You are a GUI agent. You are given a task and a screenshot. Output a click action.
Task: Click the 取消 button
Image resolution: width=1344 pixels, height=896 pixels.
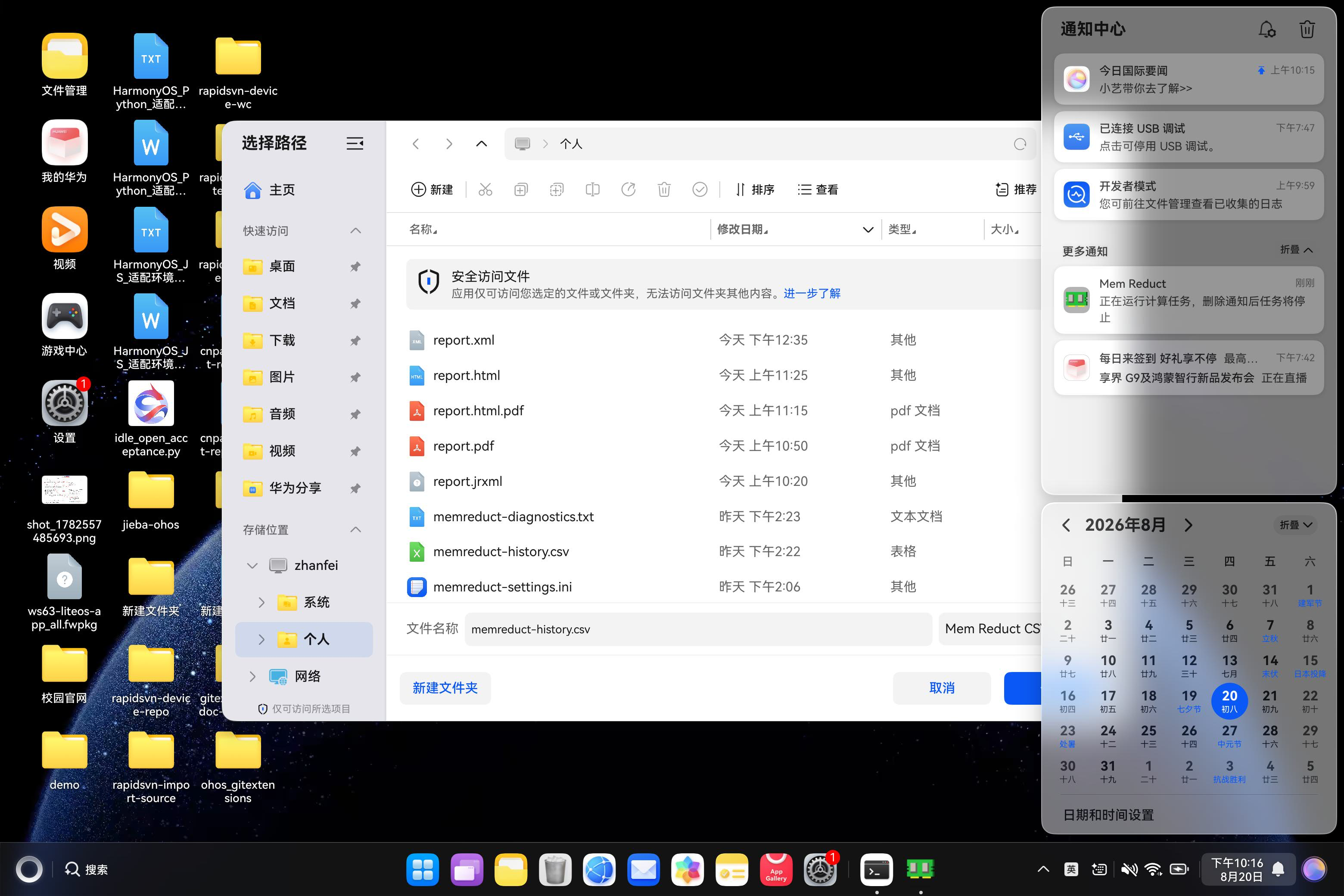(942, 688)
